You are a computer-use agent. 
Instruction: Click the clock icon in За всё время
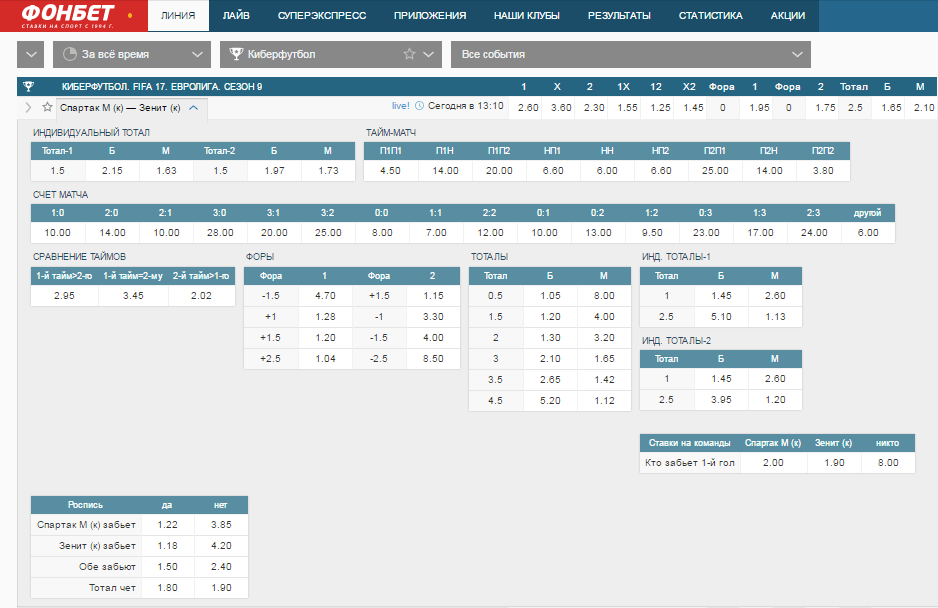click(x=70, y=54)
